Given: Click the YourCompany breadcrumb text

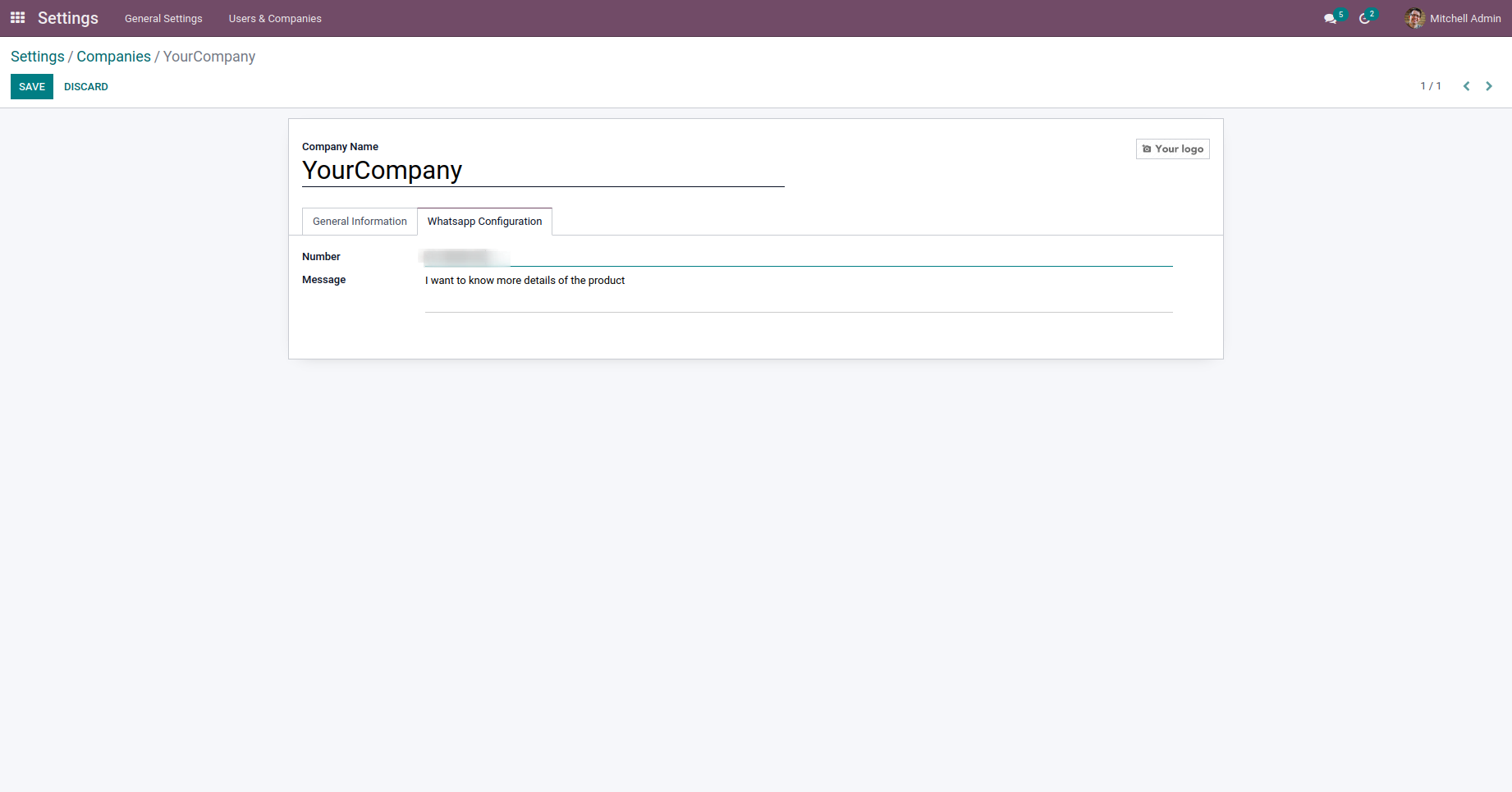Looking at the screenshot, I should [209, 57].
